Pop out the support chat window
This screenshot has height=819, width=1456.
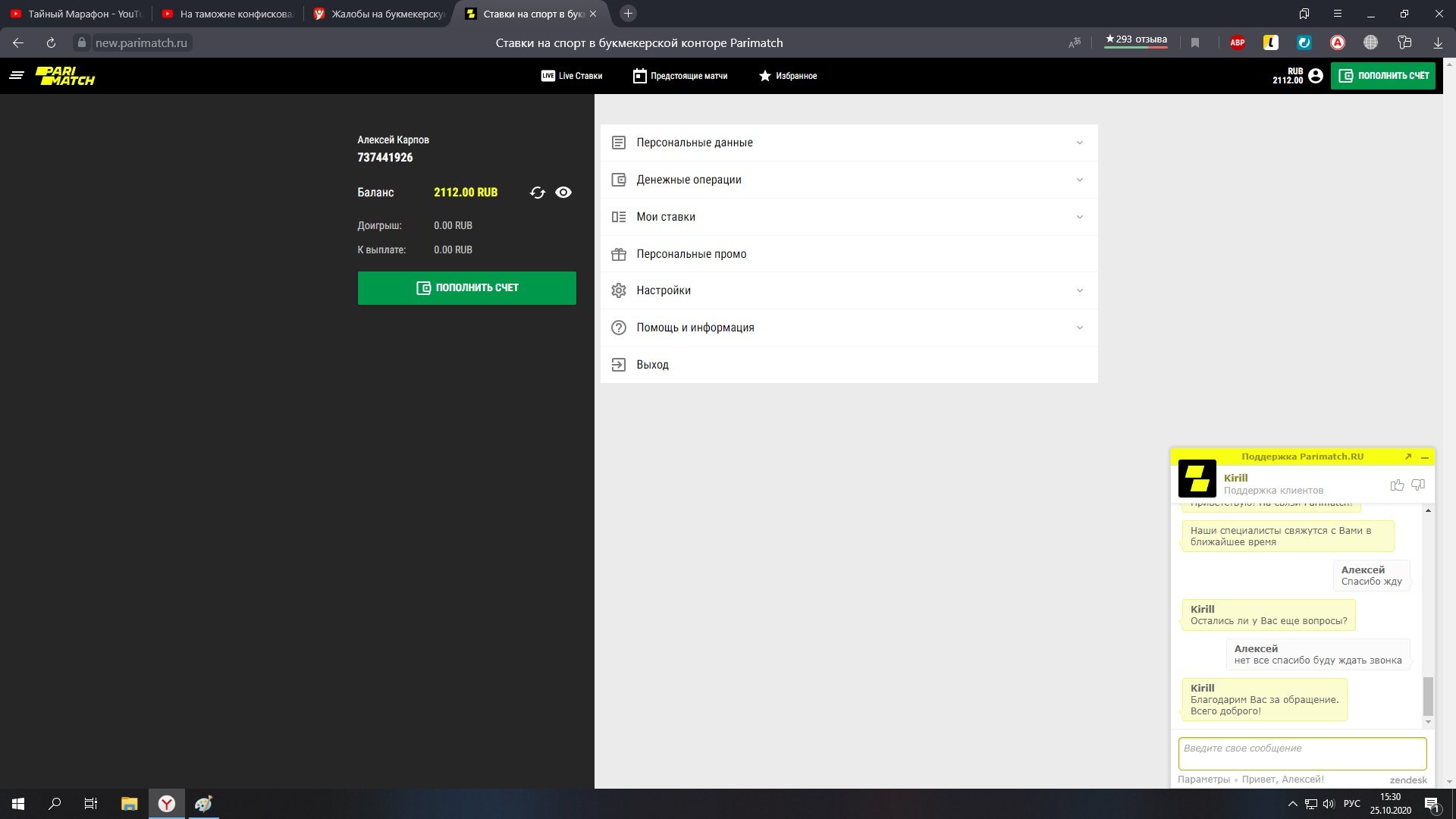tap(1408, 457)
